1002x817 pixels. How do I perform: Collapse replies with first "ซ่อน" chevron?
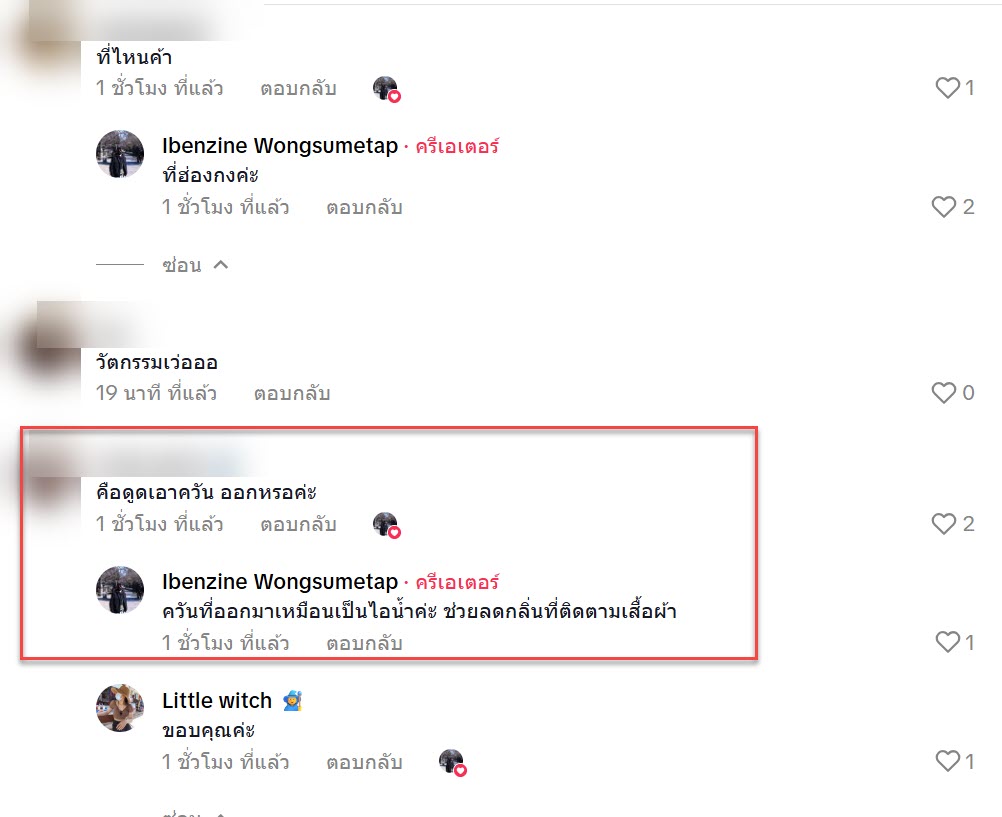pos(194,265)
